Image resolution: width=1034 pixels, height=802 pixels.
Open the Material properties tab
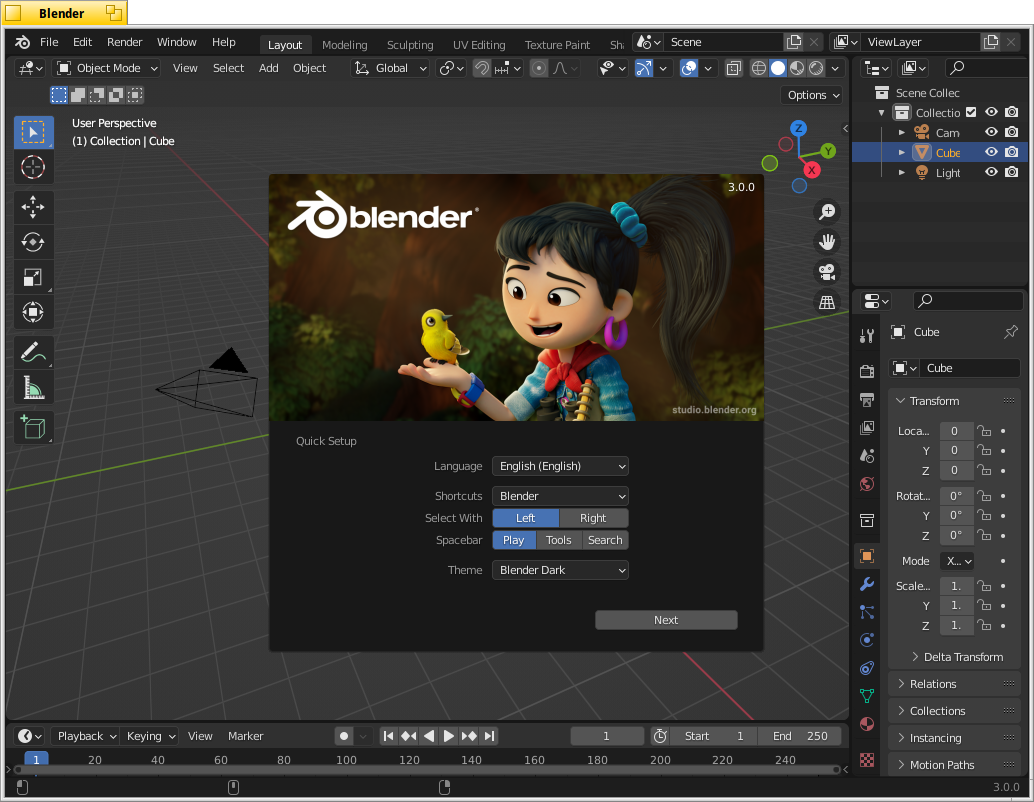(867, 724)
